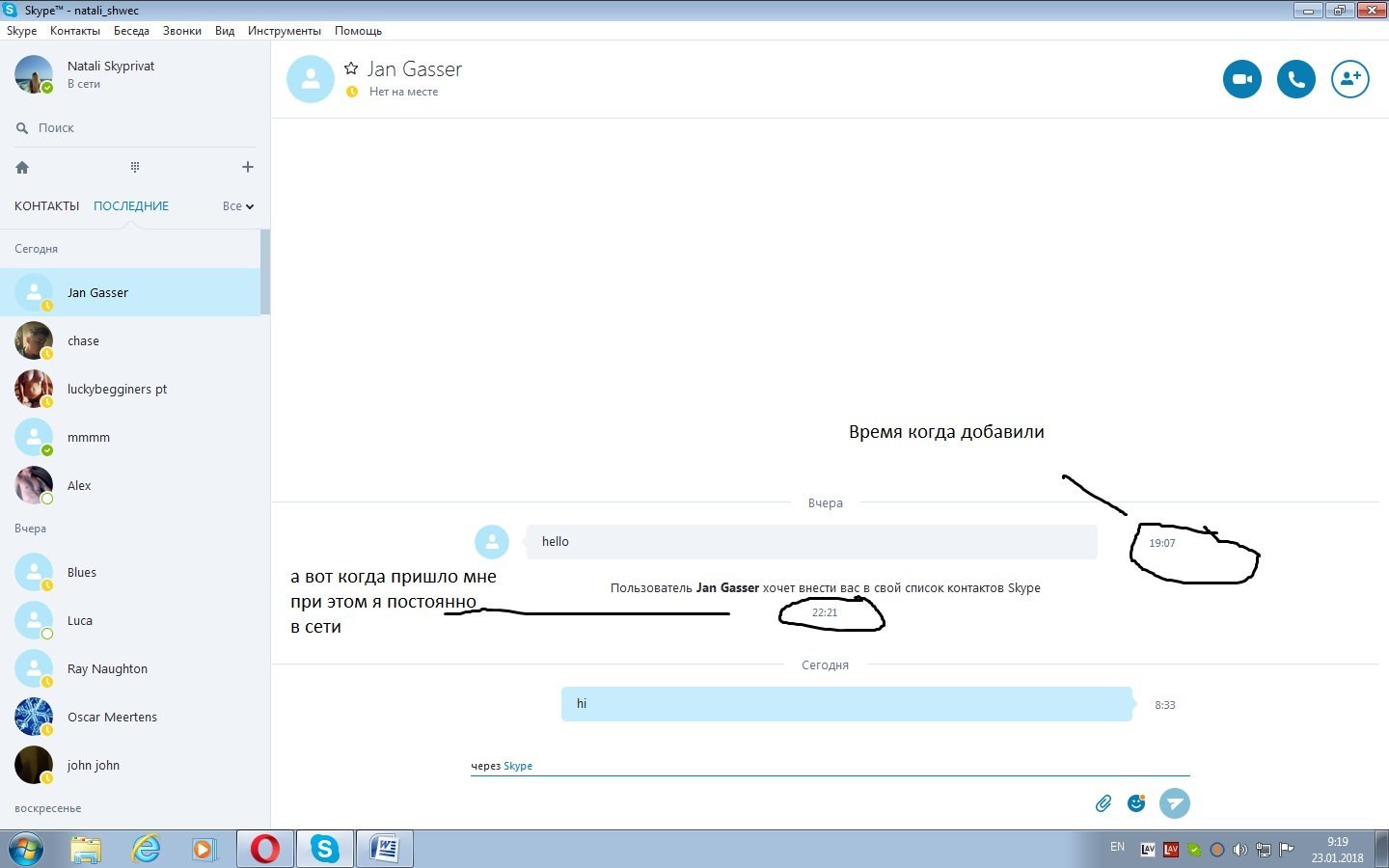Switch to the ПОСЛЕДНИЕ tab
This screenshot has height=868, width=1389.
pos(131,205)
